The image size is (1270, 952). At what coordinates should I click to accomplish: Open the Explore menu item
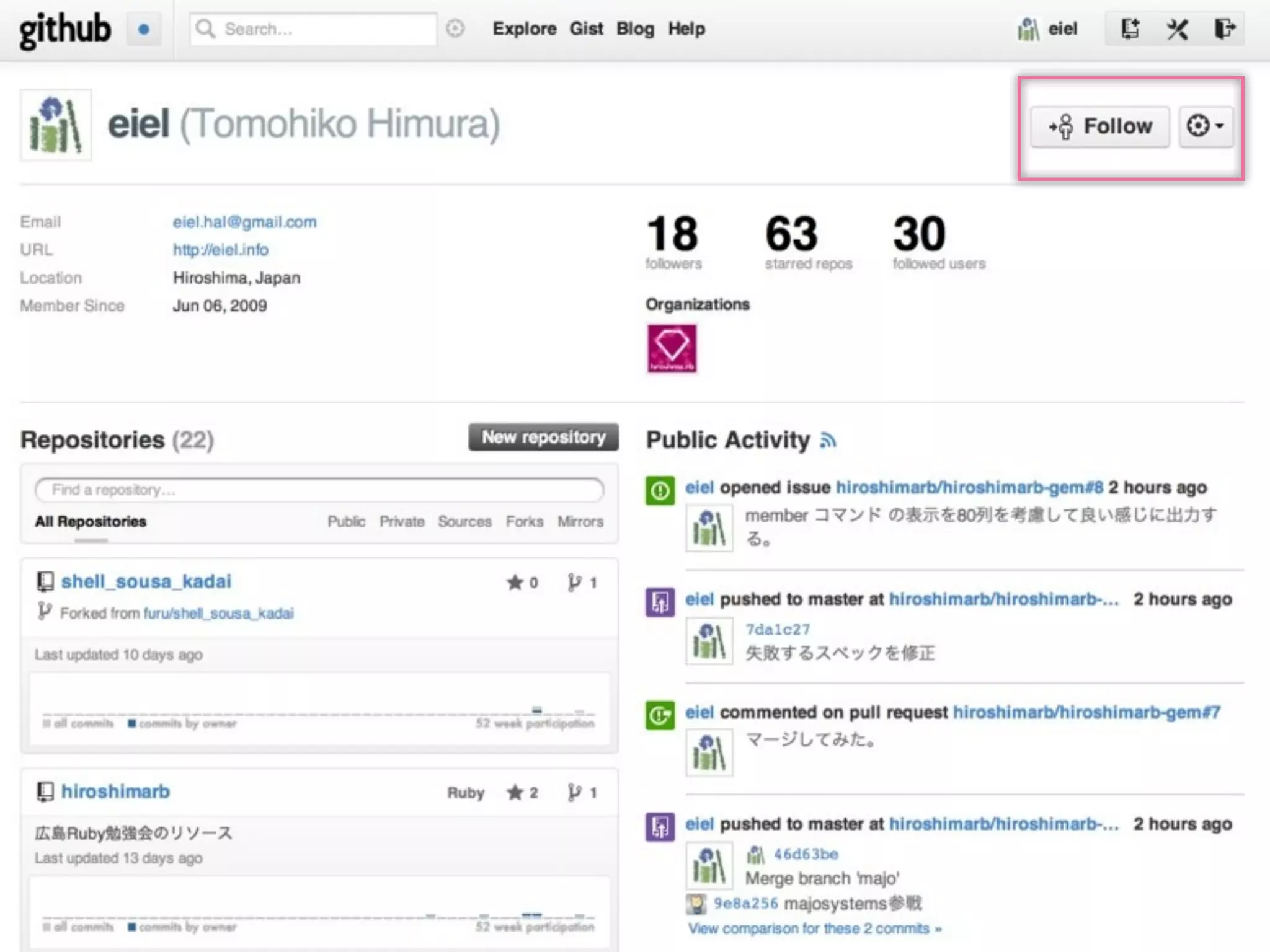(x=524, y=29)
